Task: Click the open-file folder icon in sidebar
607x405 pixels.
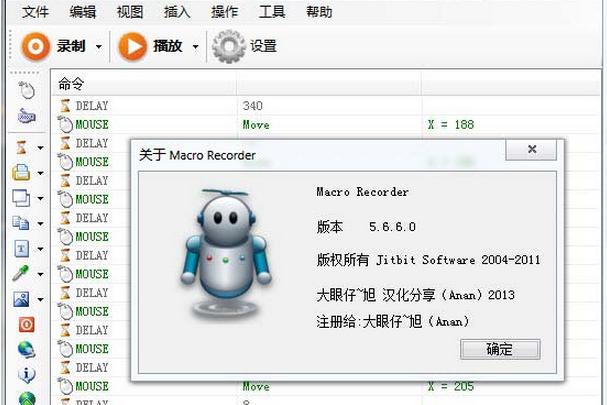Action: (x=21, y=173)
